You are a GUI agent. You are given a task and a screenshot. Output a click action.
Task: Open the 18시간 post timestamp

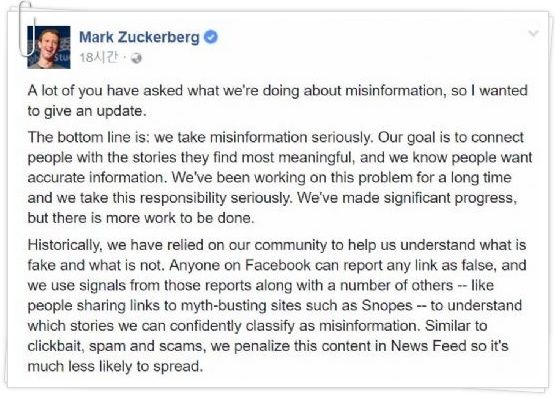point(99,58)
